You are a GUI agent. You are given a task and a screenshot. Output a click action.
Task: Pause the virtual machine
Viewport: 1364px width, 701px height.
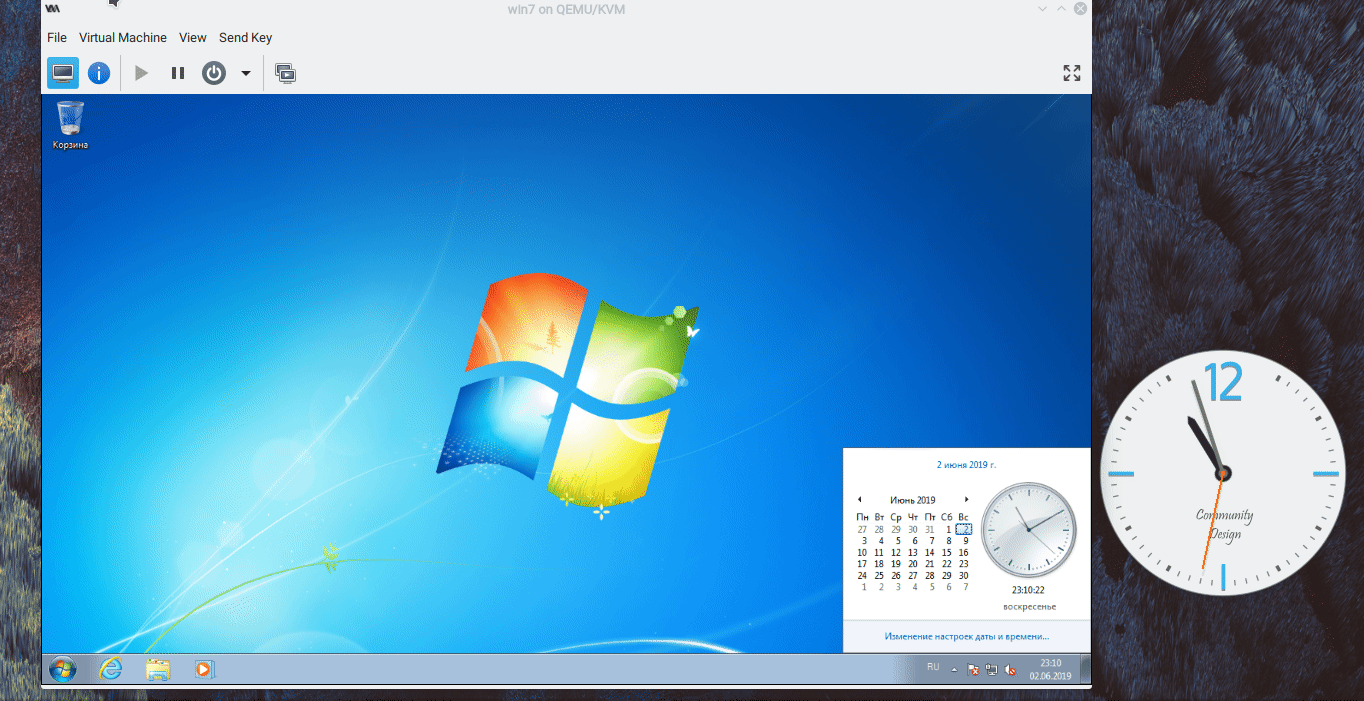178,73
